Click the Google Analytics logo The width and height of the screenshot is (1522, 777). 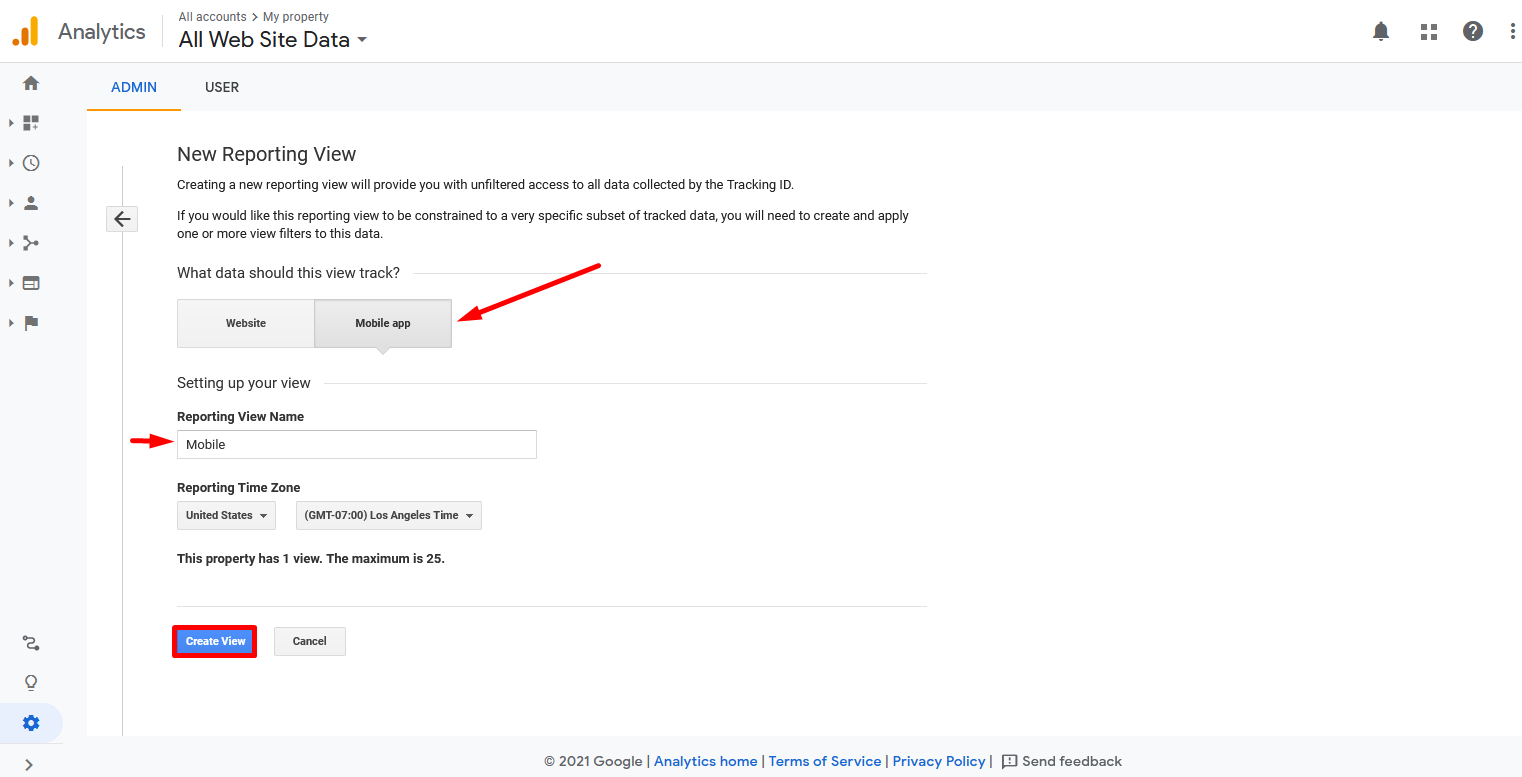(25, 31)
